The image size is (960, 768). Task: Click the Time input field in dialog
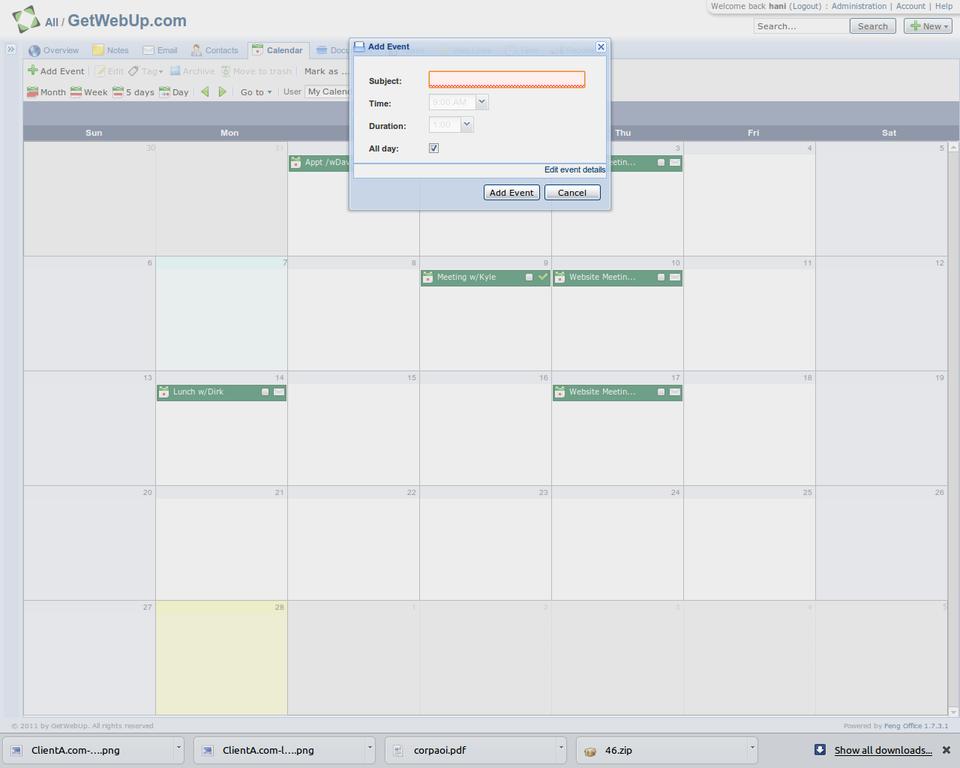tap(452, 102)
